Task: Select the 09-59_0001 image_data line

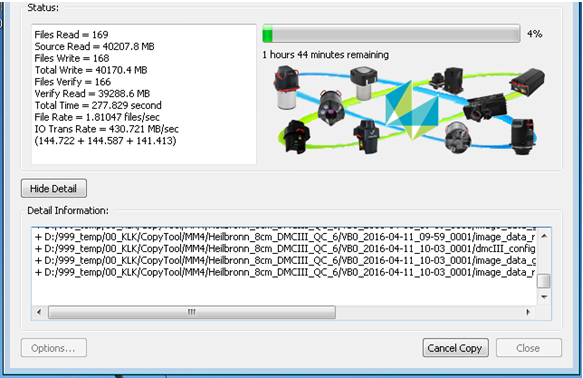Action: [285, 237]
